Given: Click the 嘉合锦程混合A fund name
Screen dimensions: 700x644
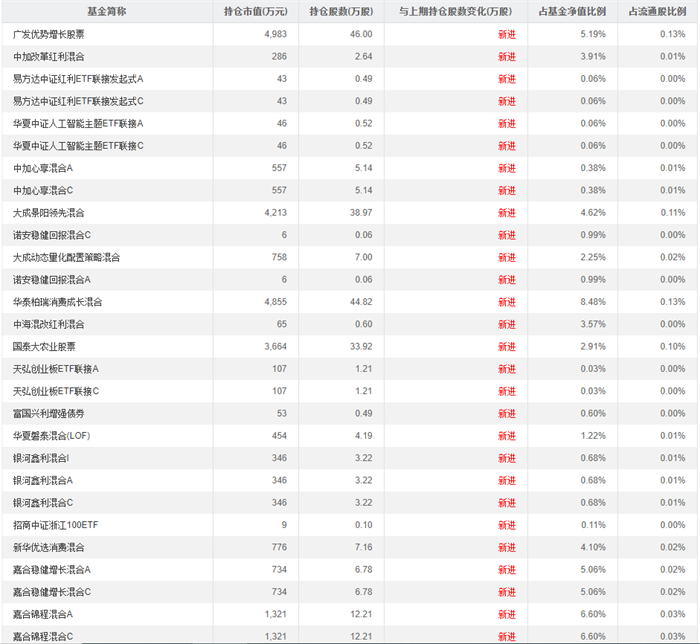Looking at the screenshot, I should (43, 615).
